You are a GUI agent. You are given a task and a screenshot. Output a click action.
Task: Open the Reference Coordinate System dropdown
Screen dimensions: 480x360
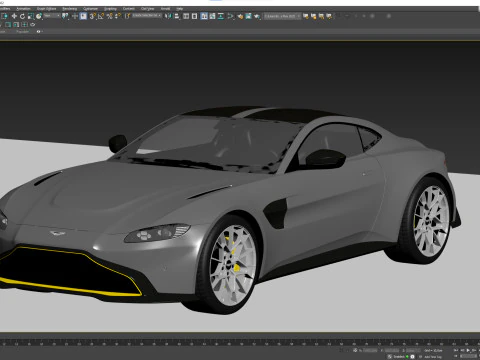click(x=52, y=16)
